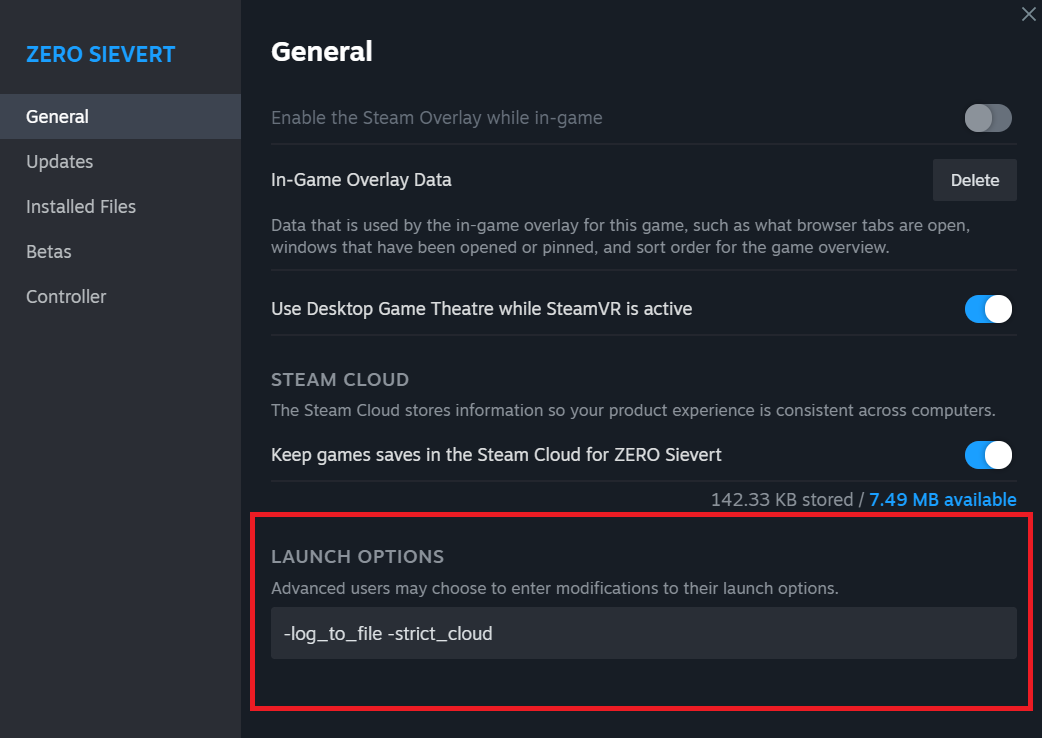Focus the launch options text field
The height and width of the screenshot is (738, 1042).
click(643, 633)
